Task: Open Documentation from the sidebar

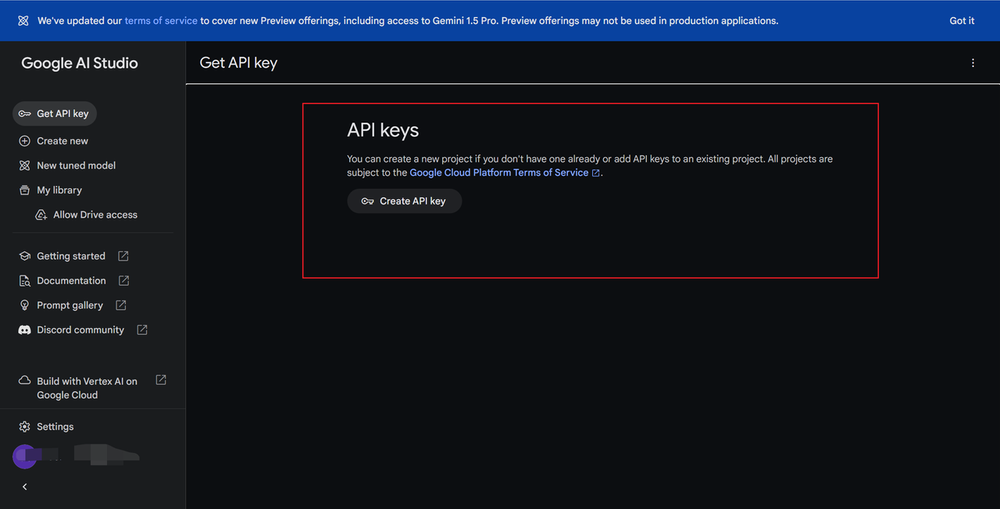Action: coord(71,281)
